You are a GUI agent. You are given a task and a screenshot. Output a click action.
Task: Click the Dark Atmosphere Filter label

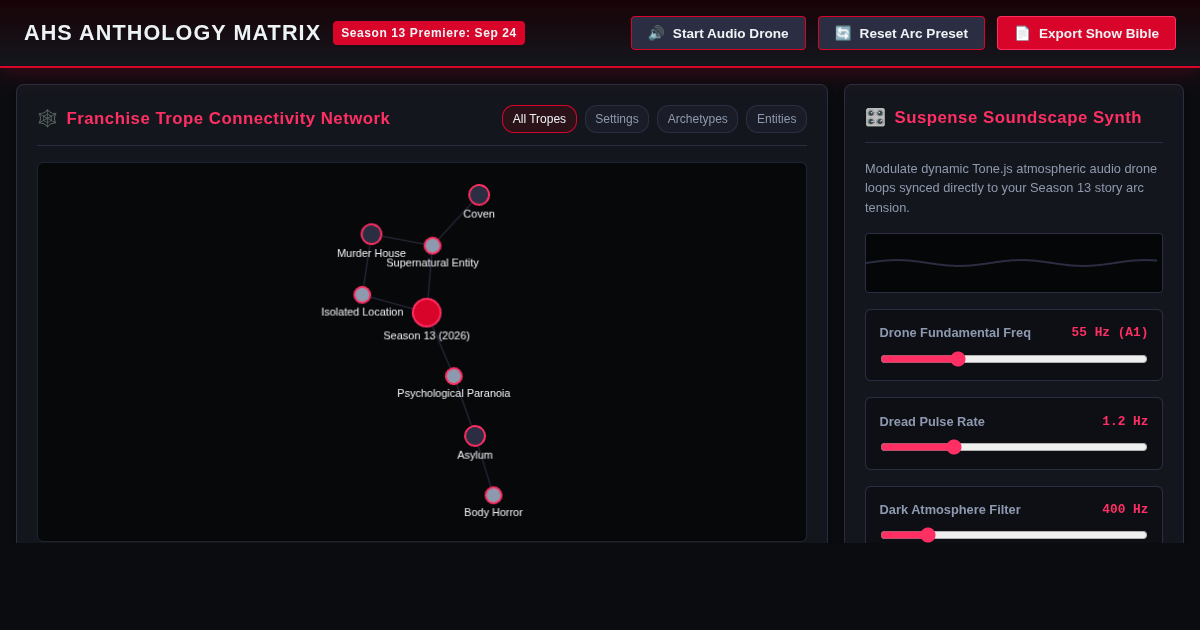click(950, 509)
